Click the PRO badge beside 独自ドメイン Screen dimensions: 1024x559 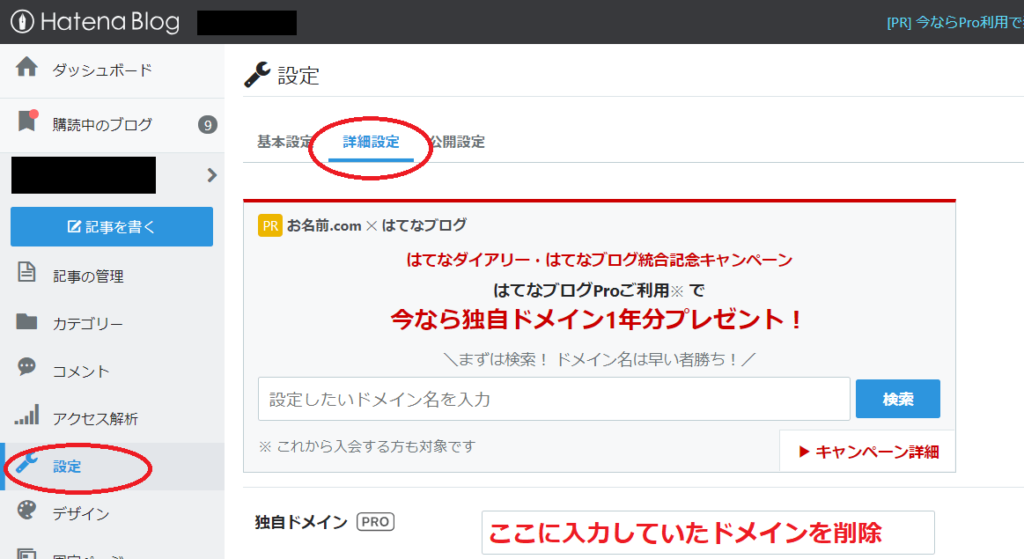tap(376, 522)
